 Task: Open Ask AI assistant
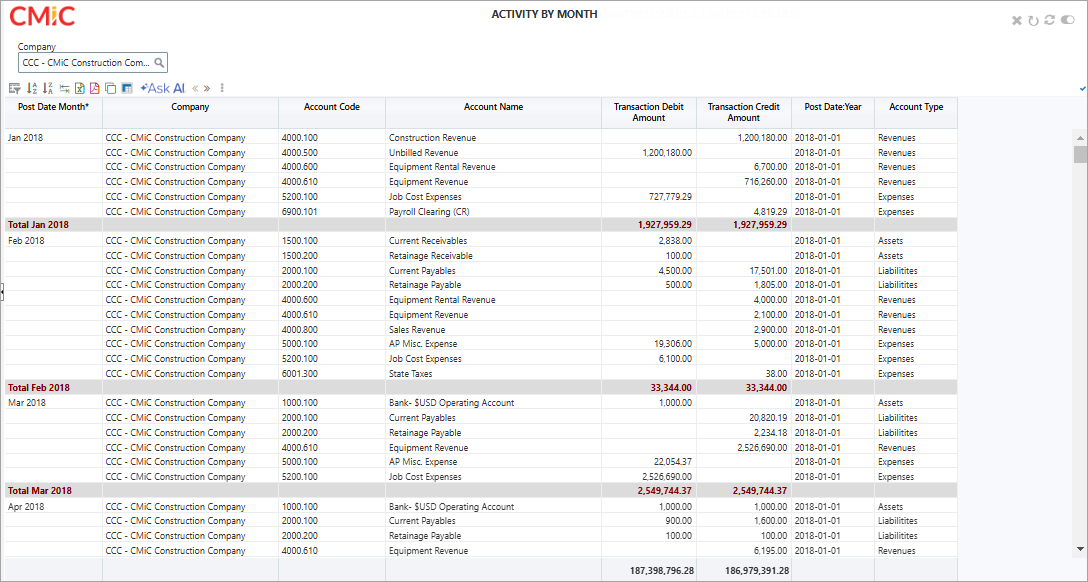162,88
